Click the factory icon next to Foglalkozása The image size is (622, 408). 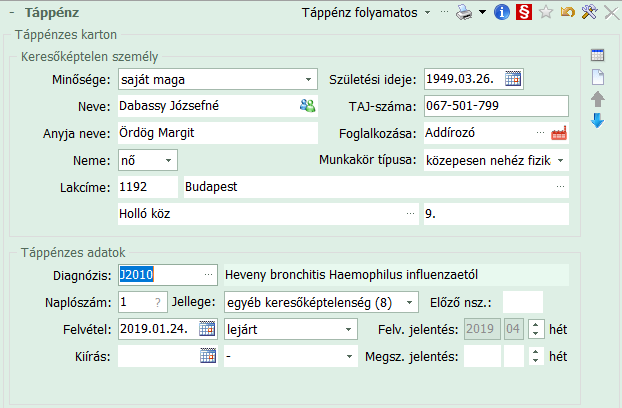(x=558, y=132)
